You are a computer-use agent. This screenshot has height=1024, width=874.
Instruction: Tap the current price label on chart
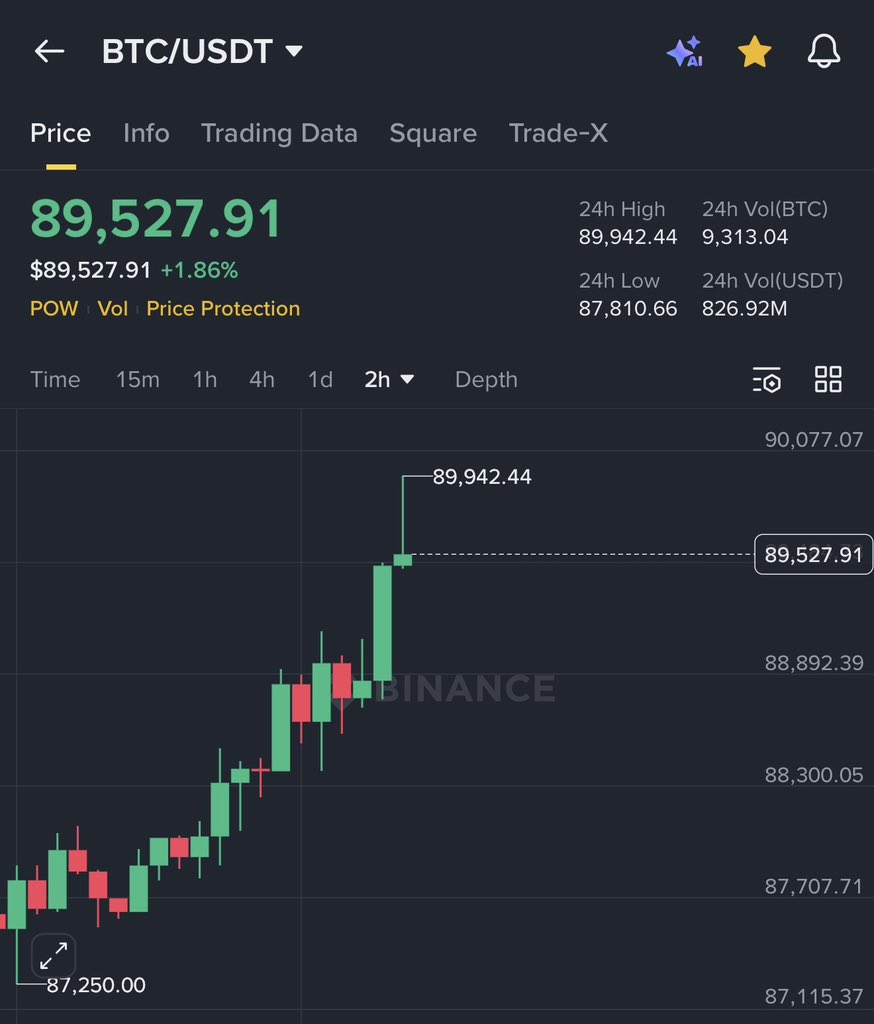pyautogui.click(x=813, y=553)
